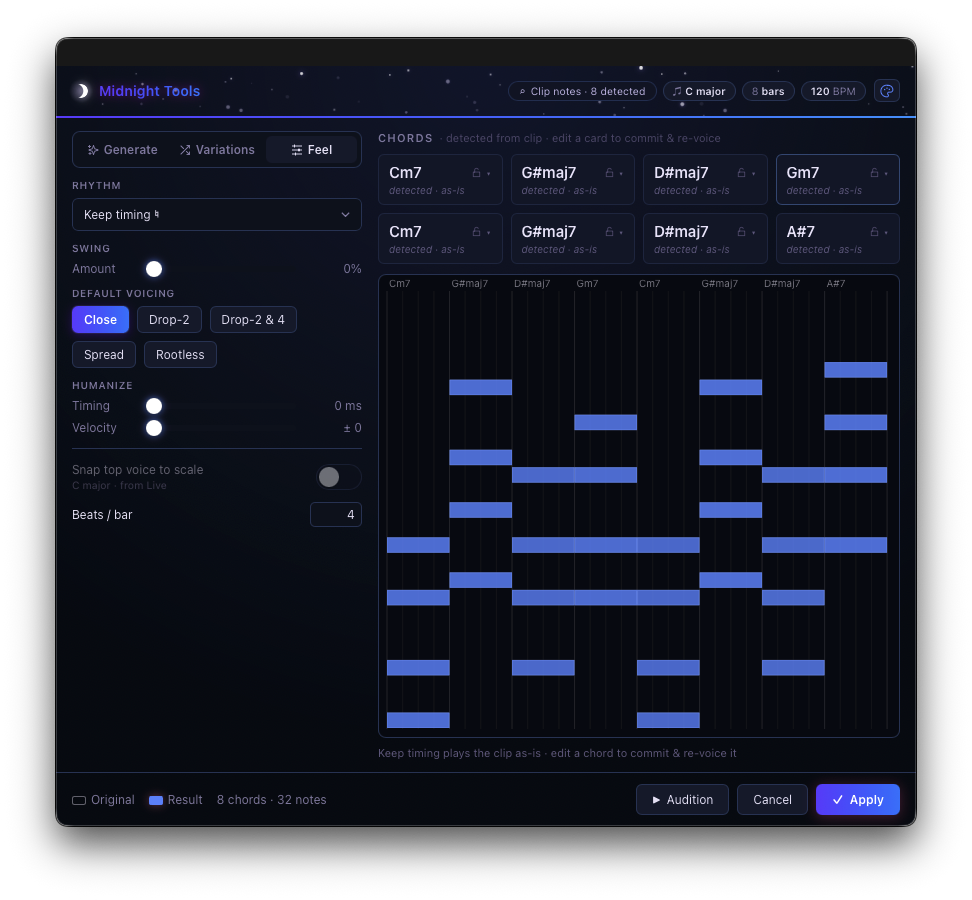972x900 pixels.
Task: Switch to the Variations tab
Action: click(x=217, y=149)
